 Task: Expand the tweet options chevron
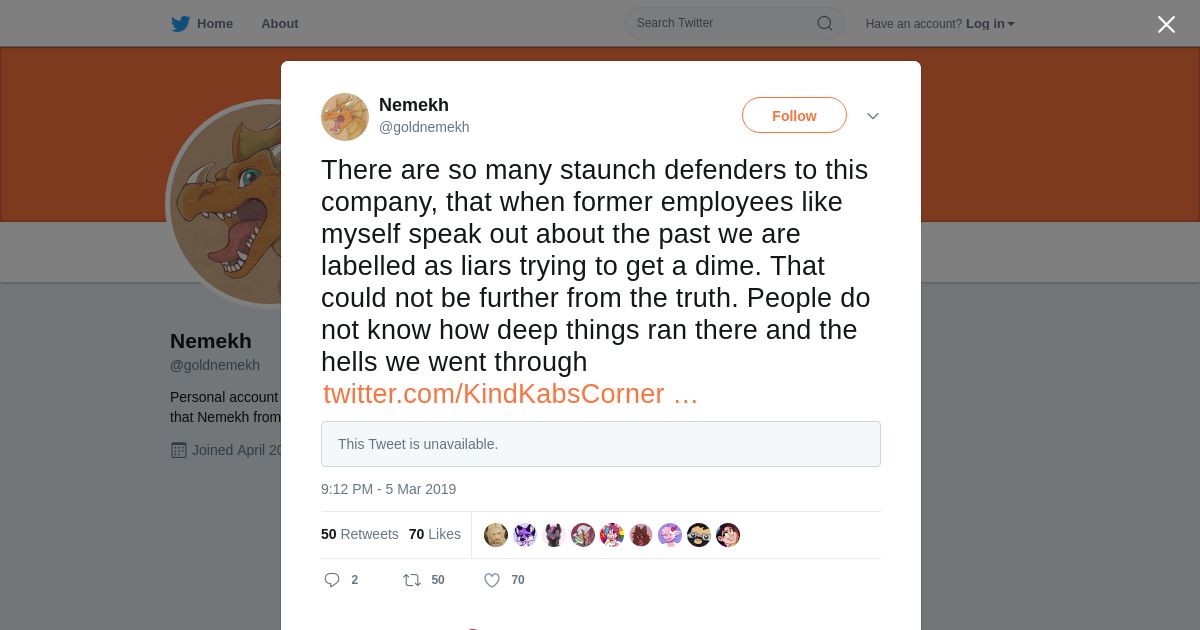pyautogui.click(x=873, y=116)
